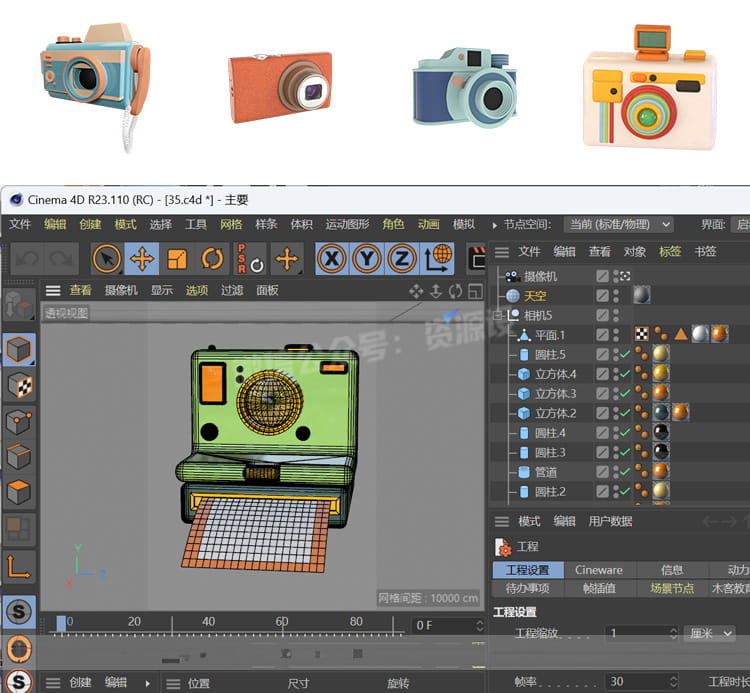Open the 模拟 menu
The image size is (750, 693).
tap(463, 224)
